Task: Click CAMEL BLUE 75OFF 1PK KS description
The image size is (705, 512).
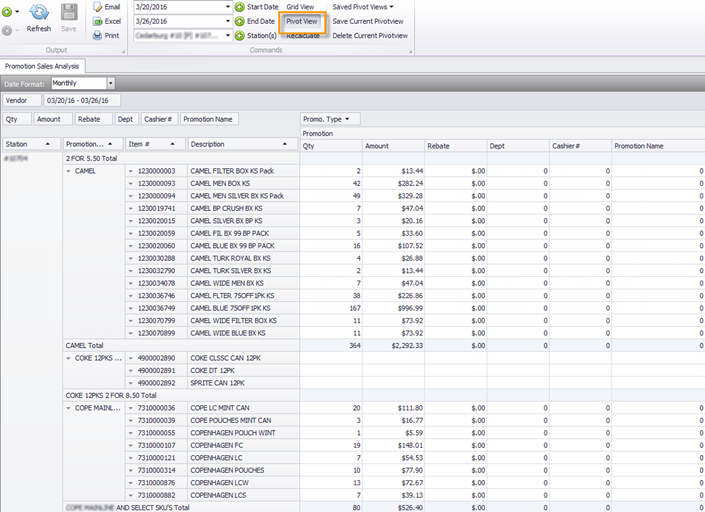Action: pyautogui.click(x=230, y=308)
